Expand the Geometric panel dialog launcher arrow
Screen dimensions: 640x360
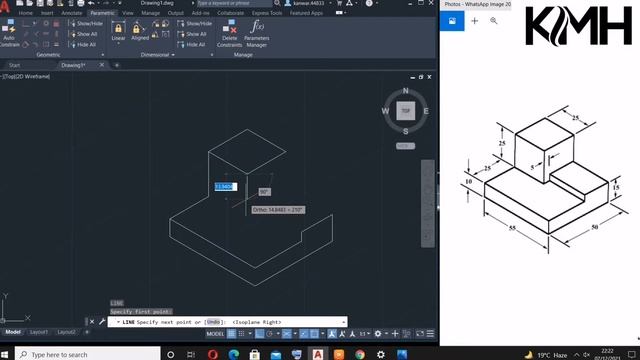[x=102, y=55]
